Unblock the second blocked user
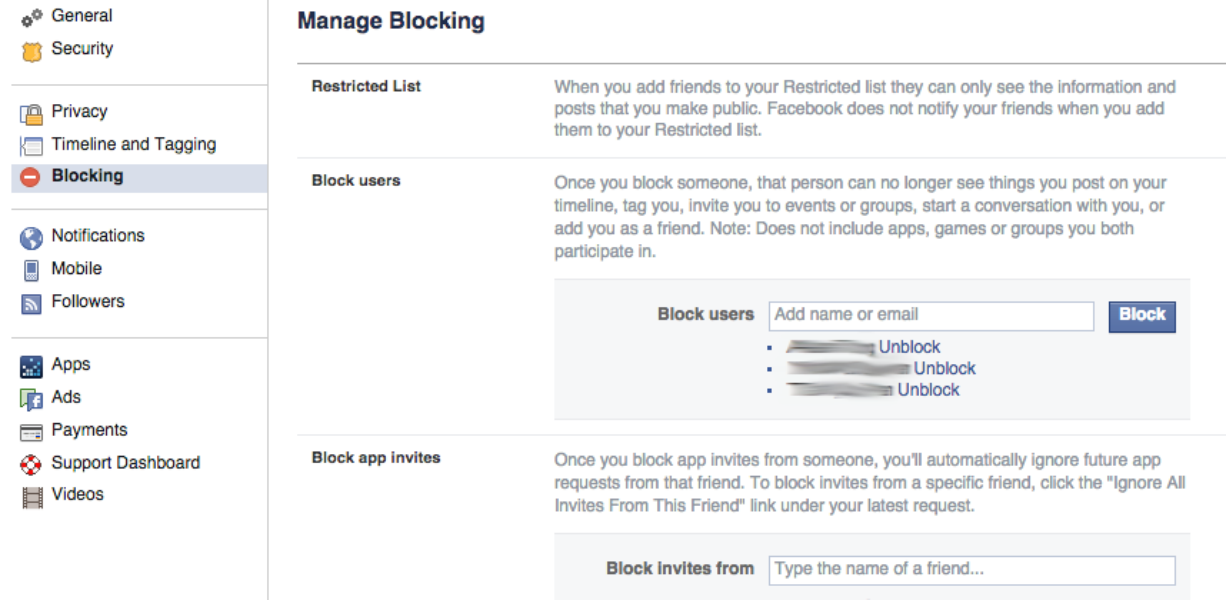Viewport: 1226px width, 600px height. 944,368
